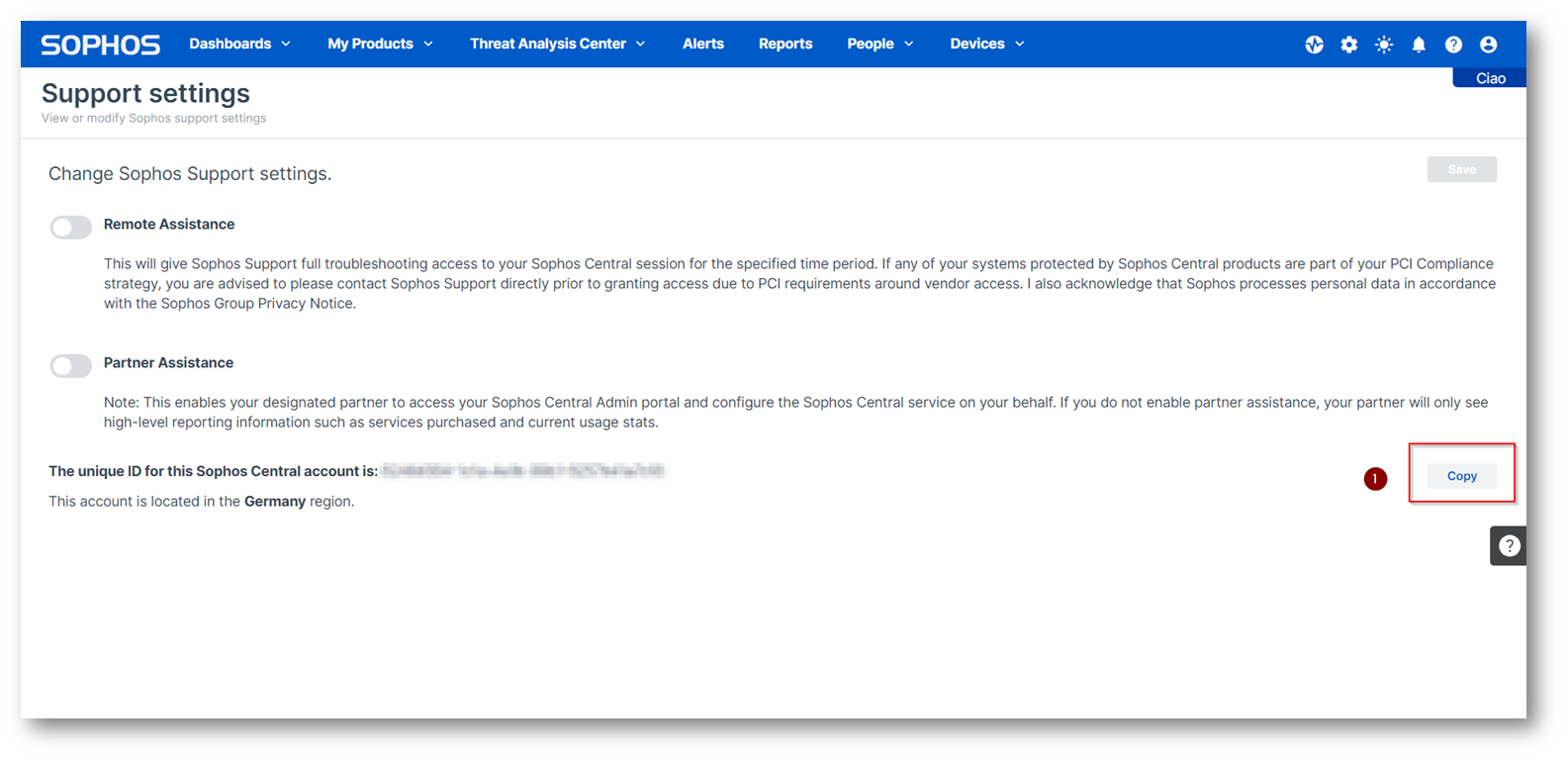Click the Germany region text
Screen dimensions: 1568x760
click(x=275, y=501)
